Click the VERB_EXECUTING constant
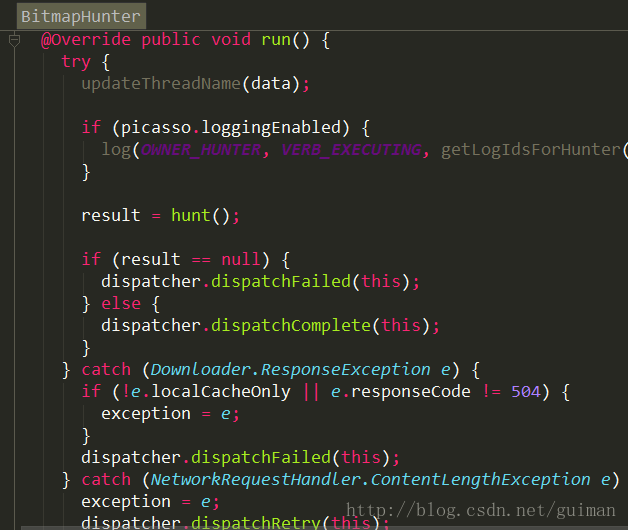 tap(351, 150)
